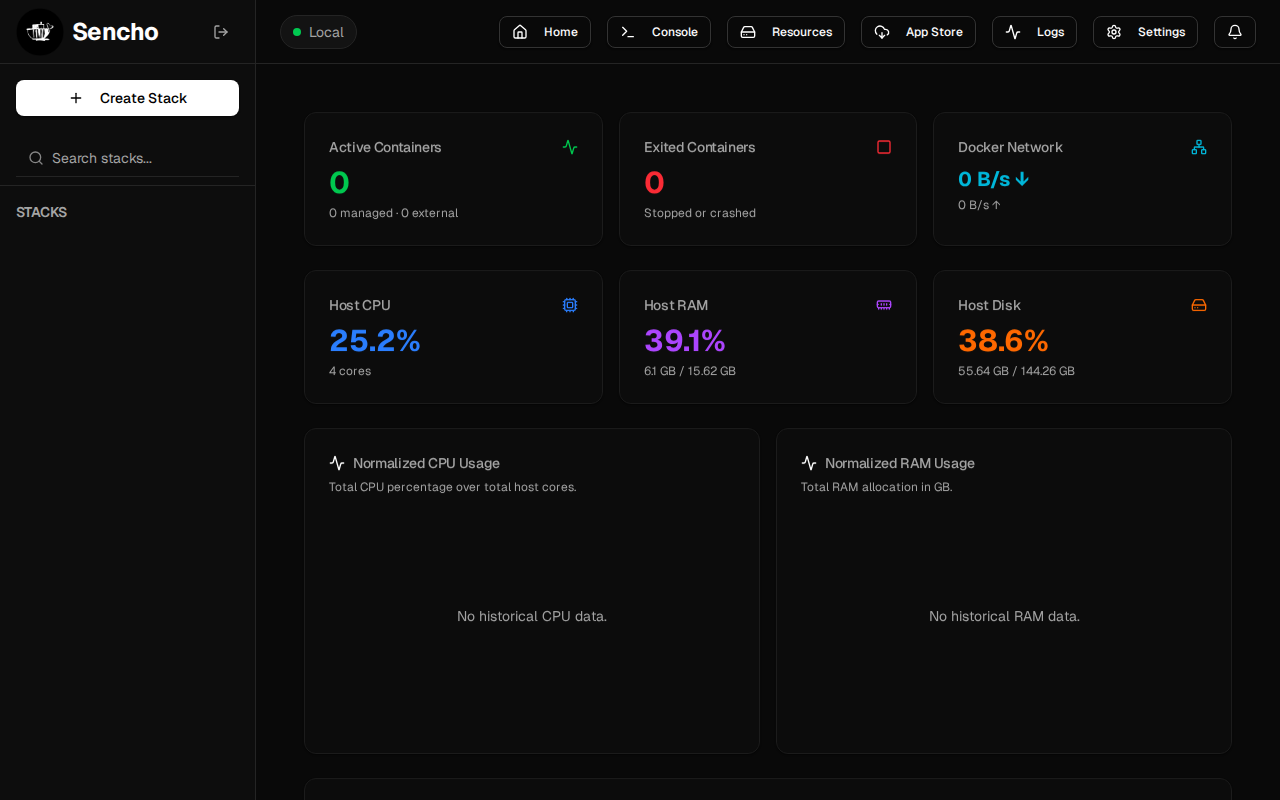Click the Docker Network topology icon
The width and height of the screenshot is (1280, 800).
click(x=1199, y=147)
